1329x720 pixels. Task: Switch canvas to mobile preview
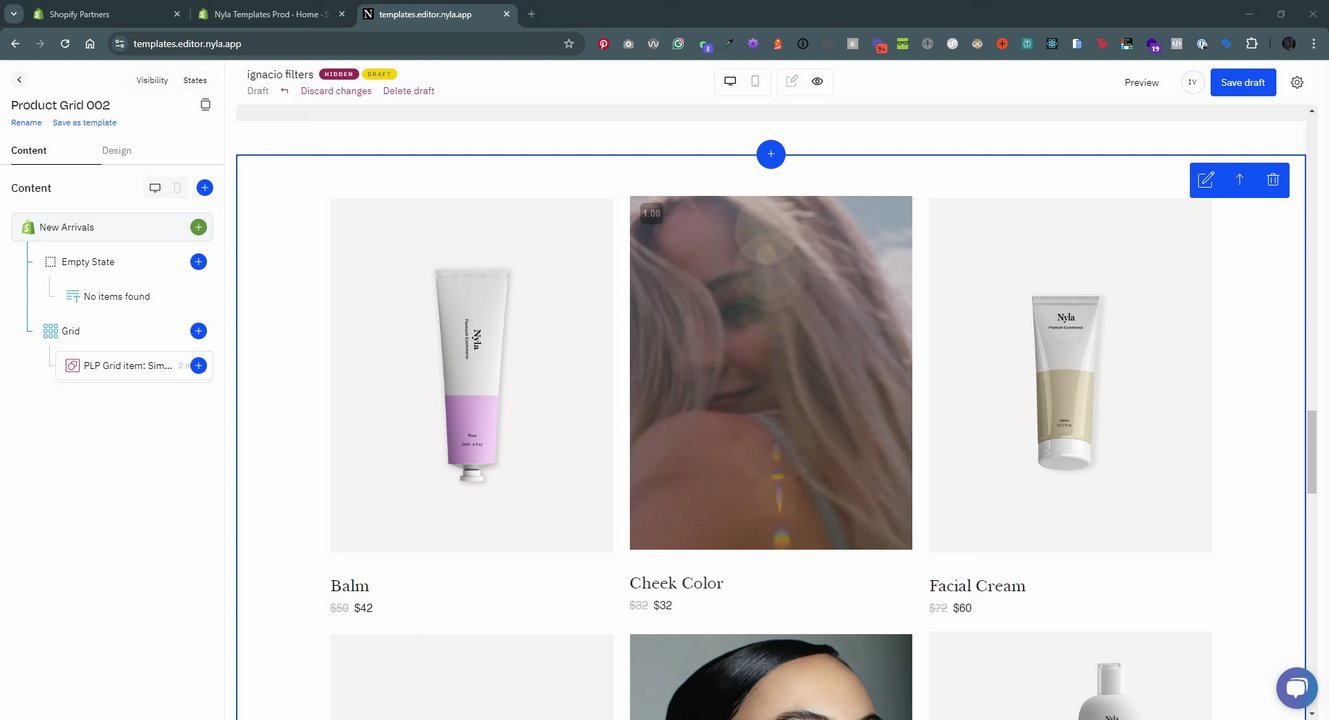pyautogui.click(x=755, y=82)
